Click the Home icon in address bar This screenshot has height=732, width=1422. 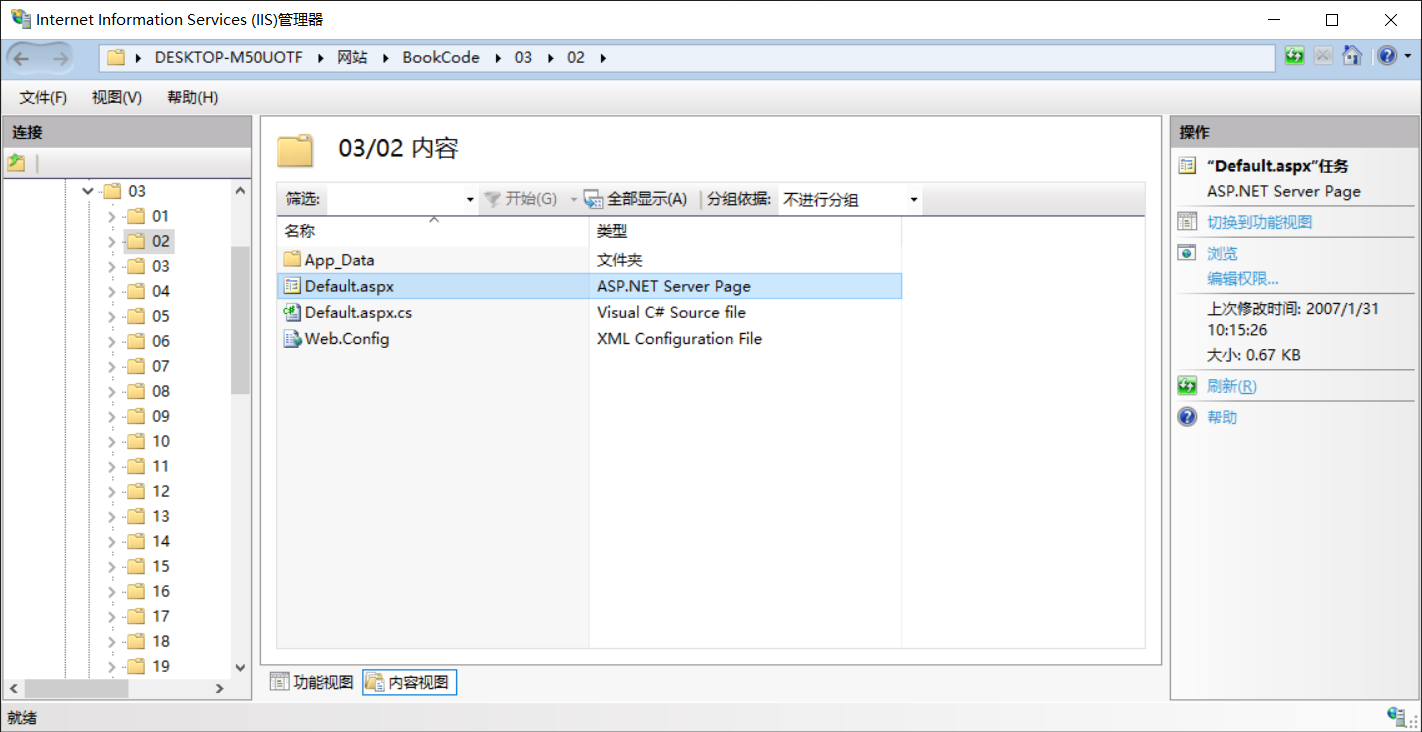pyautogui.click(x=1352, y=56)
